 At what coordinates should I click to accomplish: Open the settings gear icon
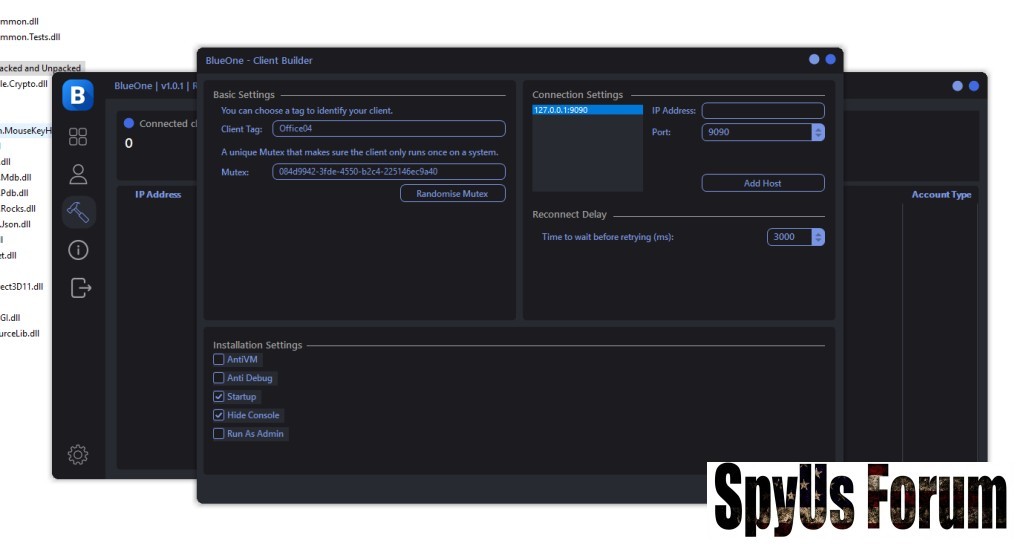point(78,455)
